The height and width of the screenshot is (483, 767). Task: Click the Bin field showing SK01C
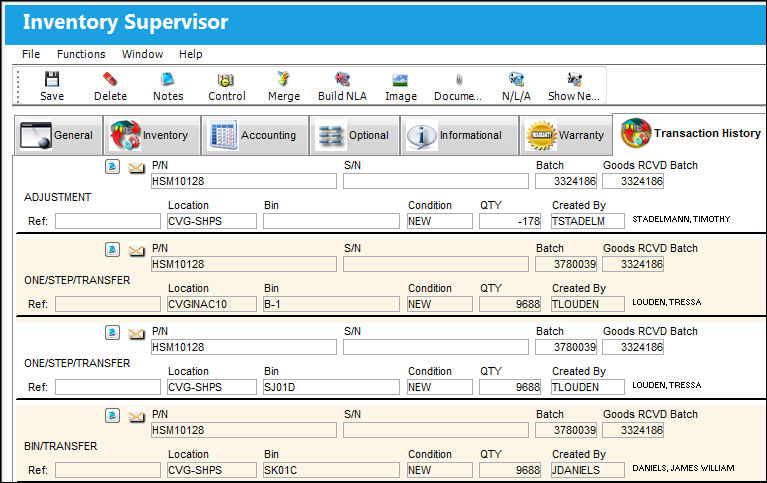pyautogui.click(x=331, y=470)
